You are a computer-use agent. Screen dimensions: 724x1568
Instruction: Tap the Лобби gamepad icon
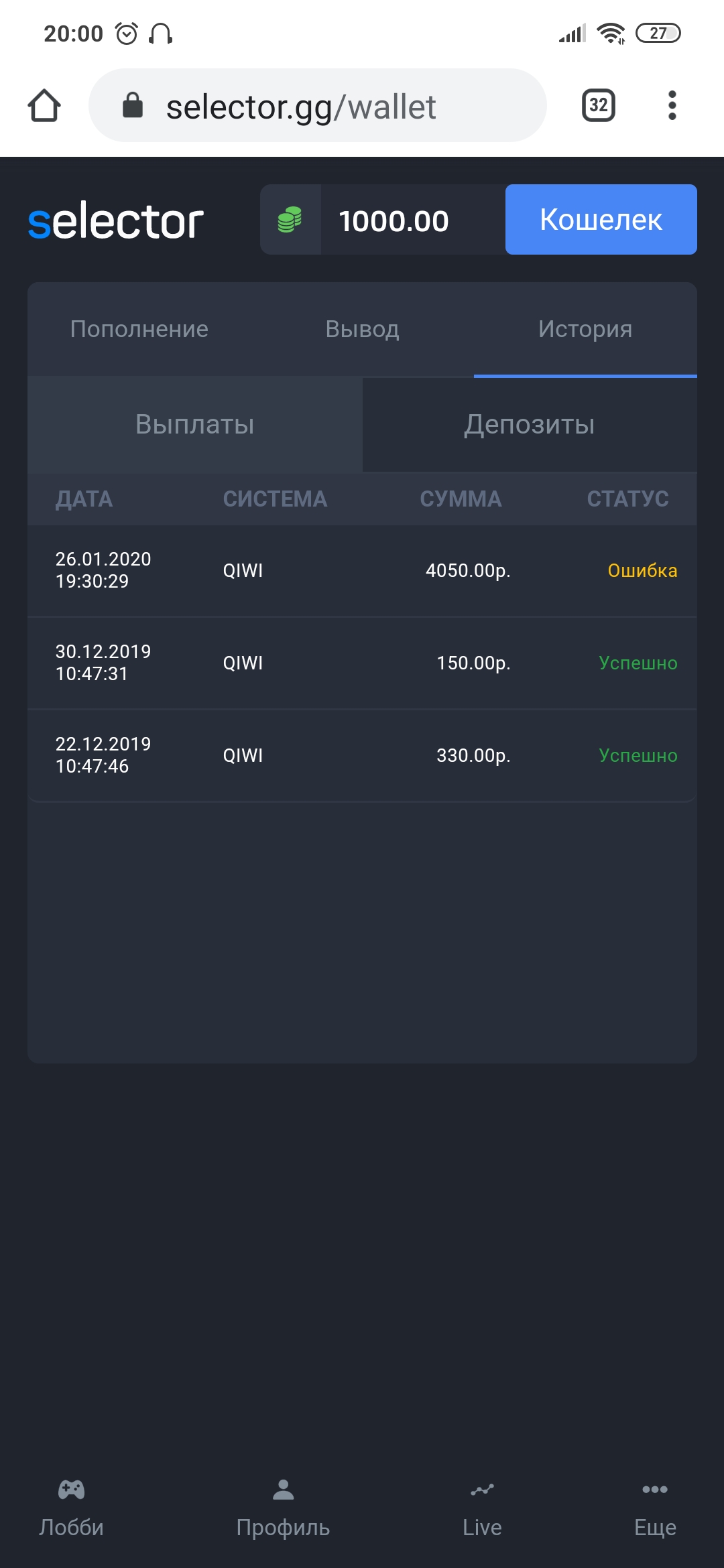[71, 1490]
